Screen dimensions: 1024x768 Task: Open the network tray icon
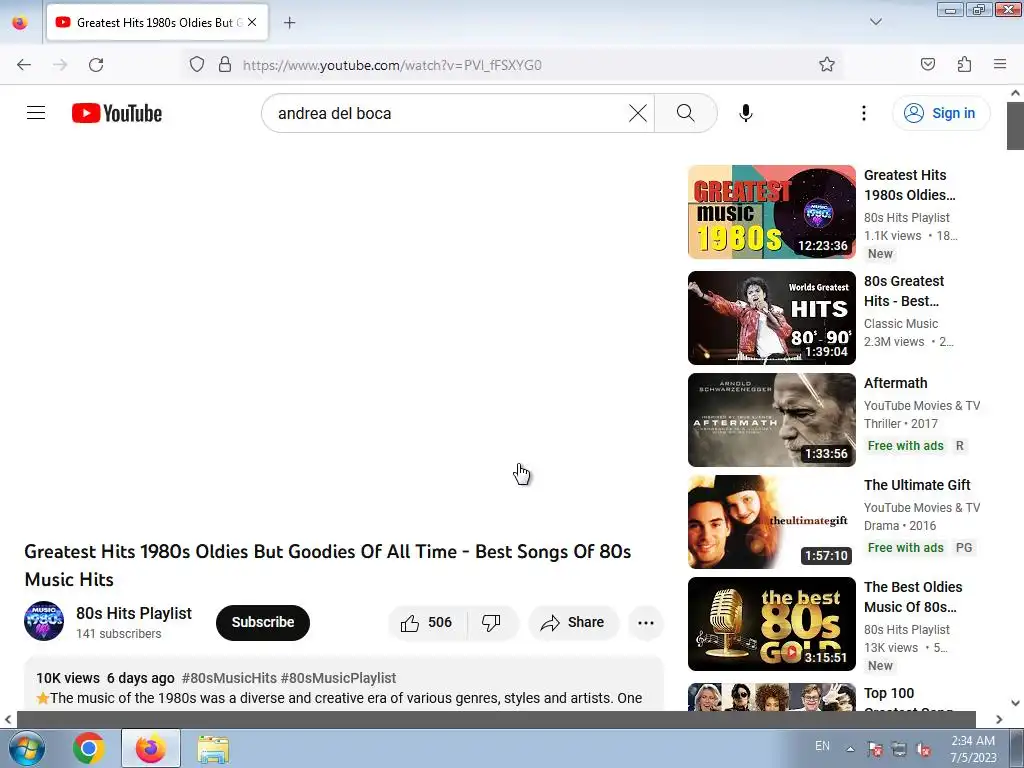[899, 749]
